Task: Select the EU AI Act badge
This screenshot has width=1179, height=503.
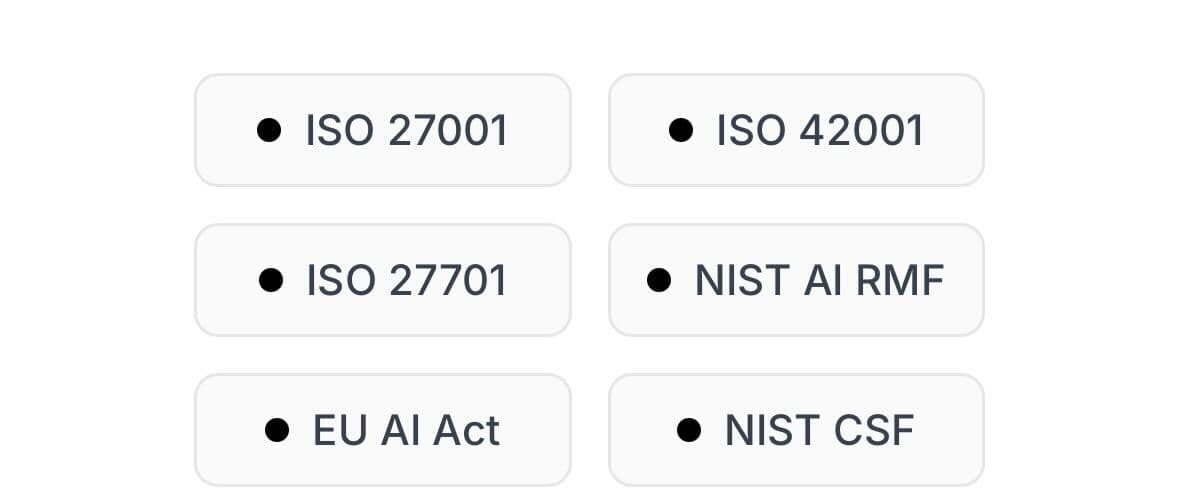Action: tap(383, 430)
